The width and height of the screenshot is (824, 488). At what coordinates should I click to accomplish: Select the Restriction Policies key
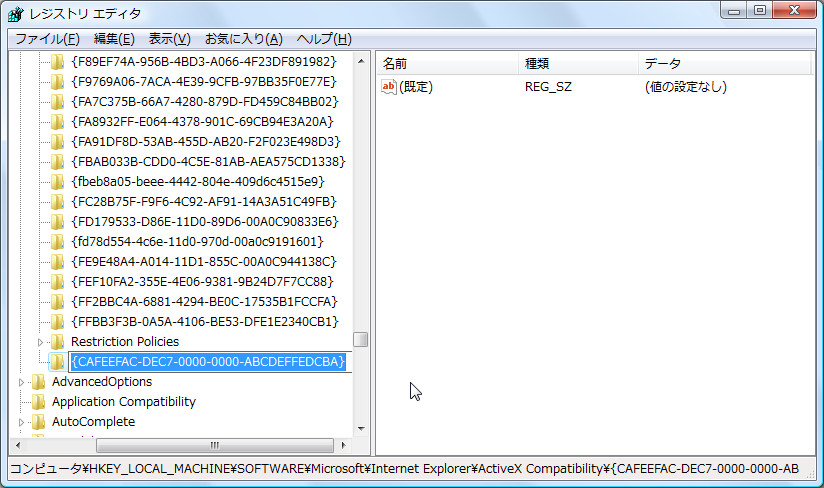click(x=125, y=341)
